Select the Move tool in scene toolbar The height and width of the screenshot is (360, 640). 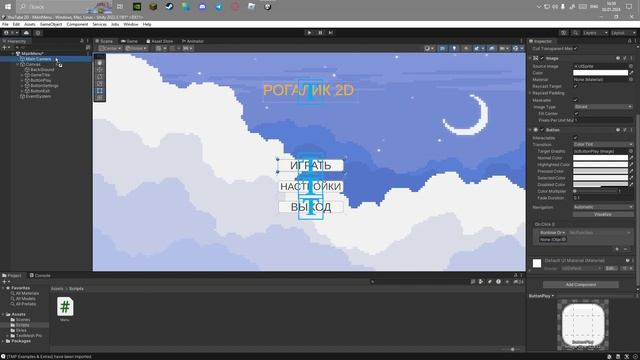click(100, 69)
